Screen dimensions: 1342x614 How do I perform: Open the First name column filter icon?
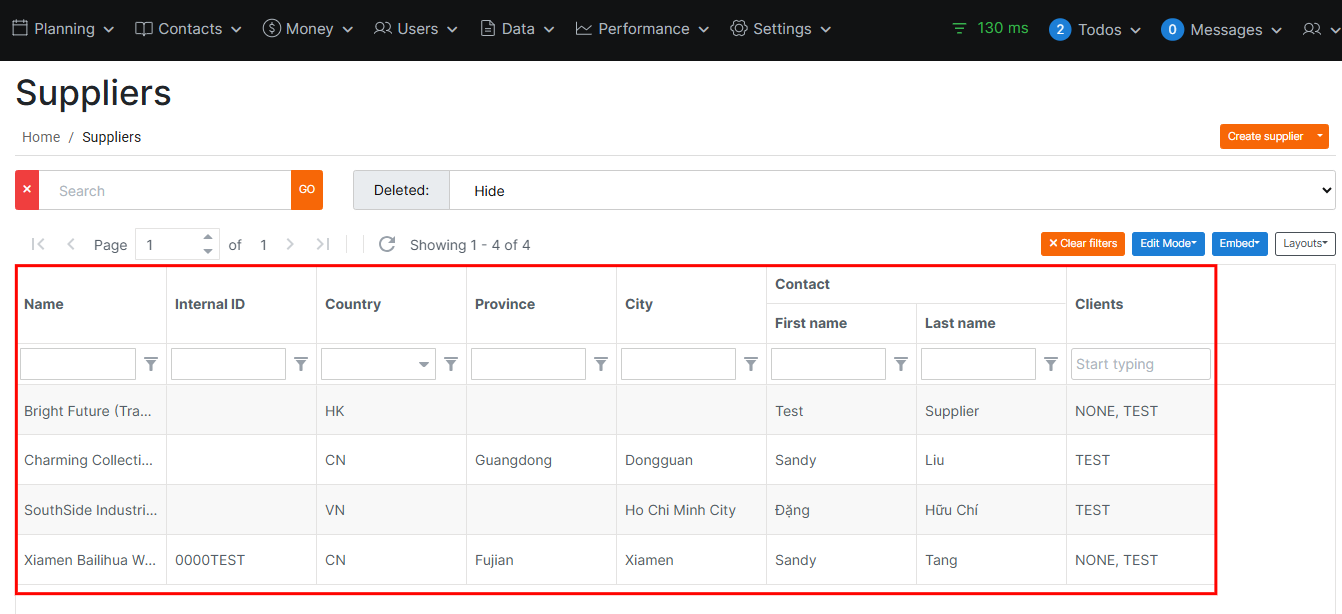(x=901, y=365)
